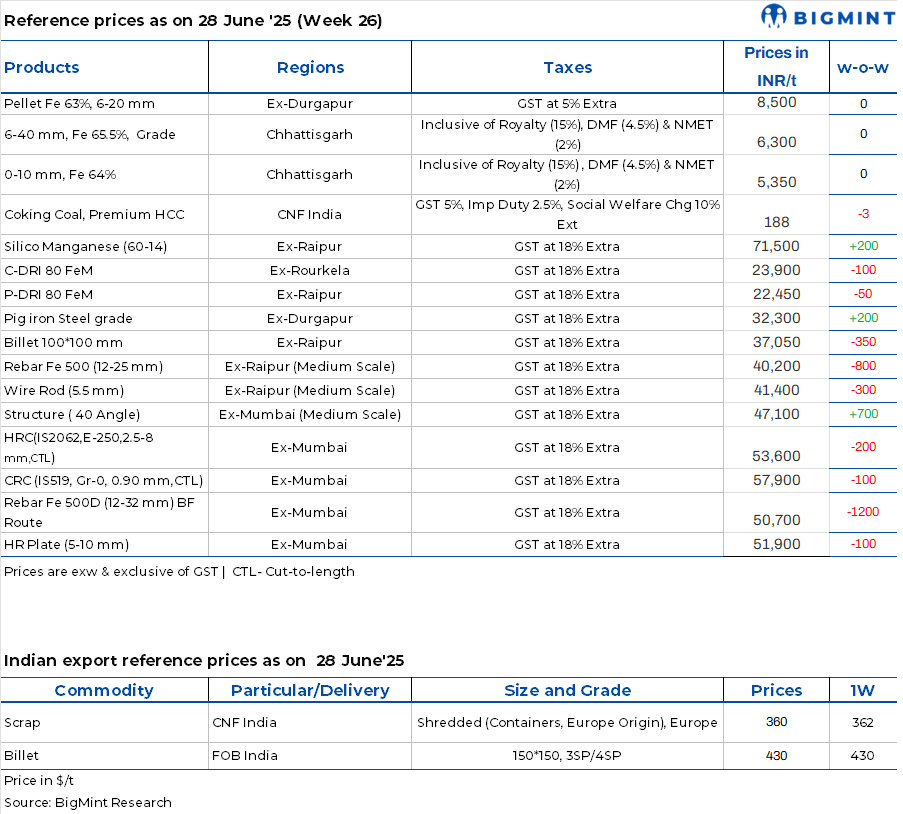Click the FOB India delivery cell

pos(245,756)
